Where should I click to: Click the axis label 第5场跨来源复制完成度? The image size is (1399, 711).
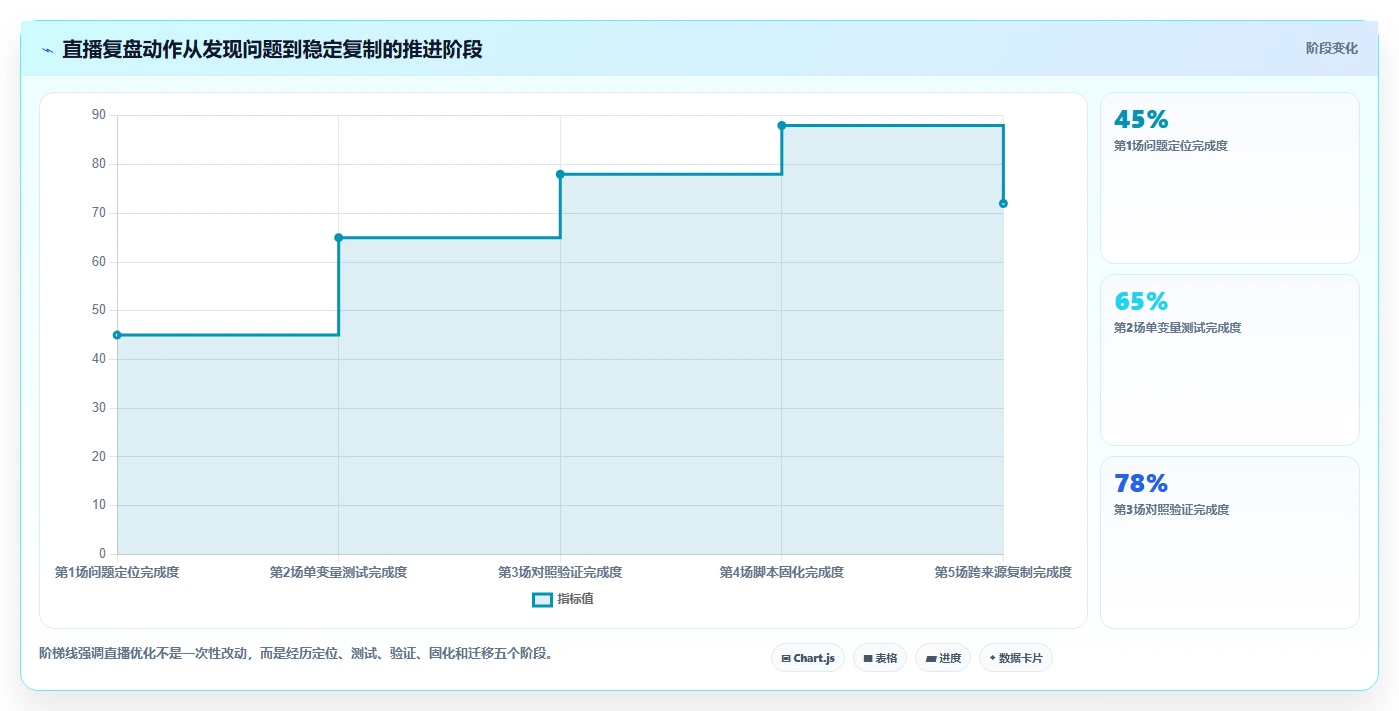click(x=1003, y=573)
